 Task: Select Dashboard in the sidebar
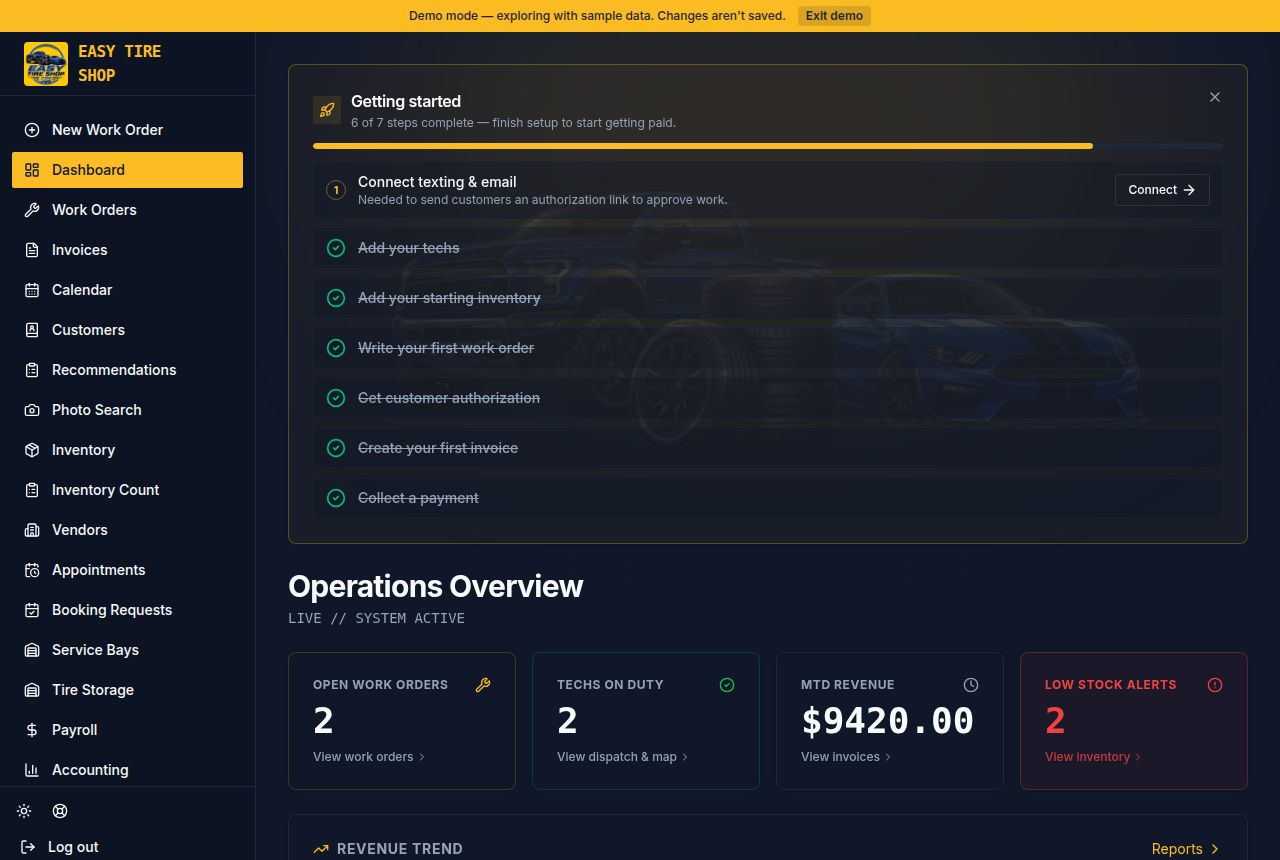(x=127, y=170)
